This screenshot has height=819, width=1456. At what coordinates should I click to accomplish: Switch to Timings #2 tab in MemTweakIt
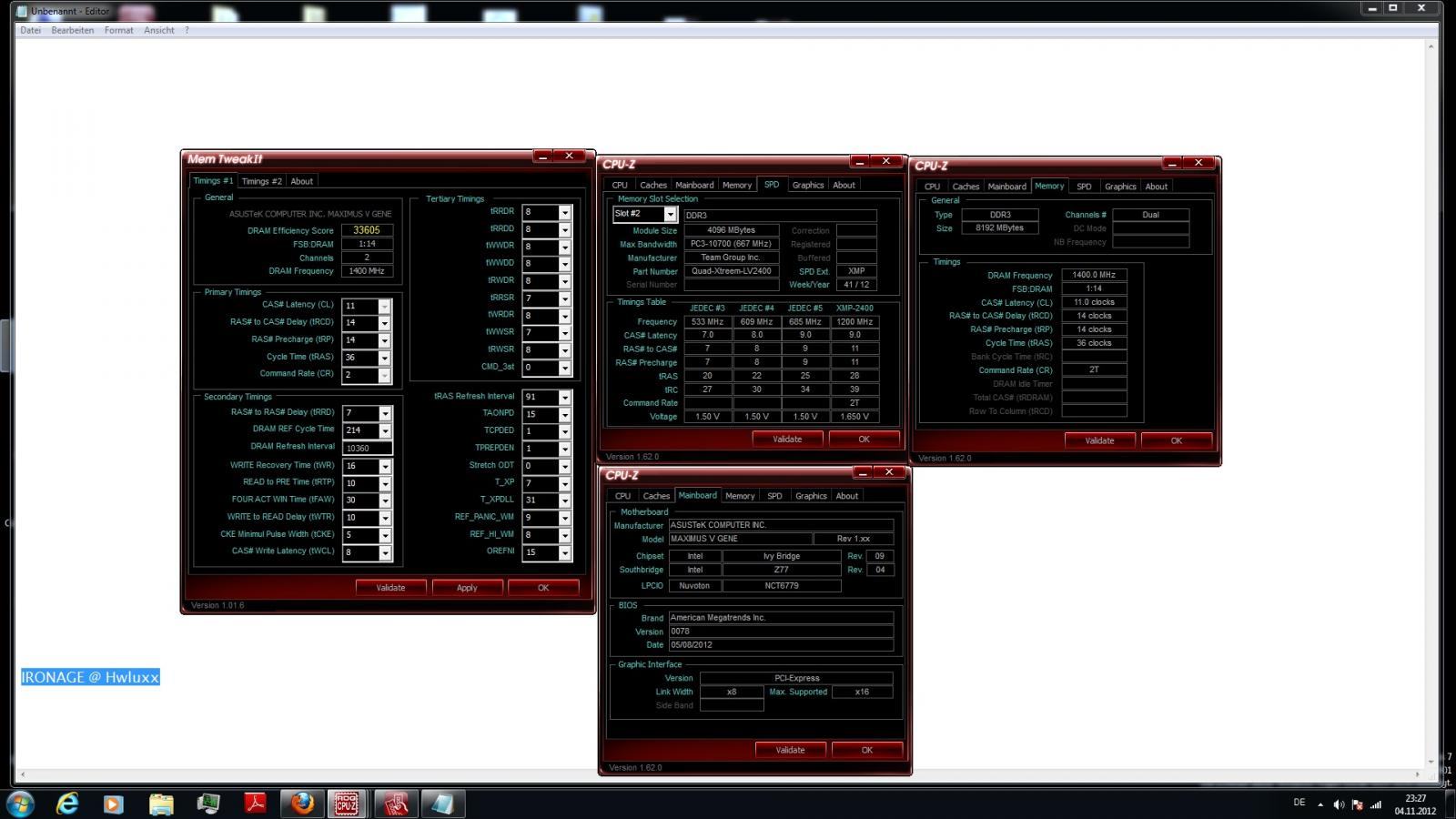tap(262, 181)
